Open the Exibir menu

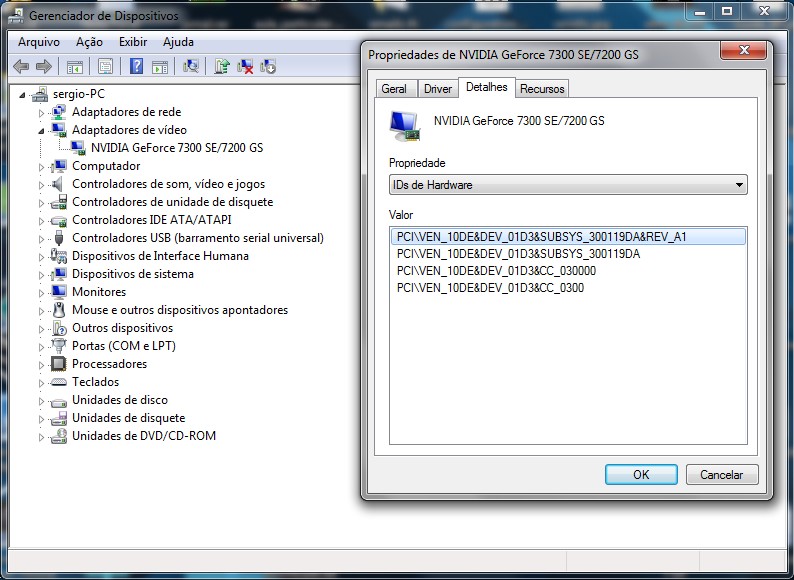point(133,42)
